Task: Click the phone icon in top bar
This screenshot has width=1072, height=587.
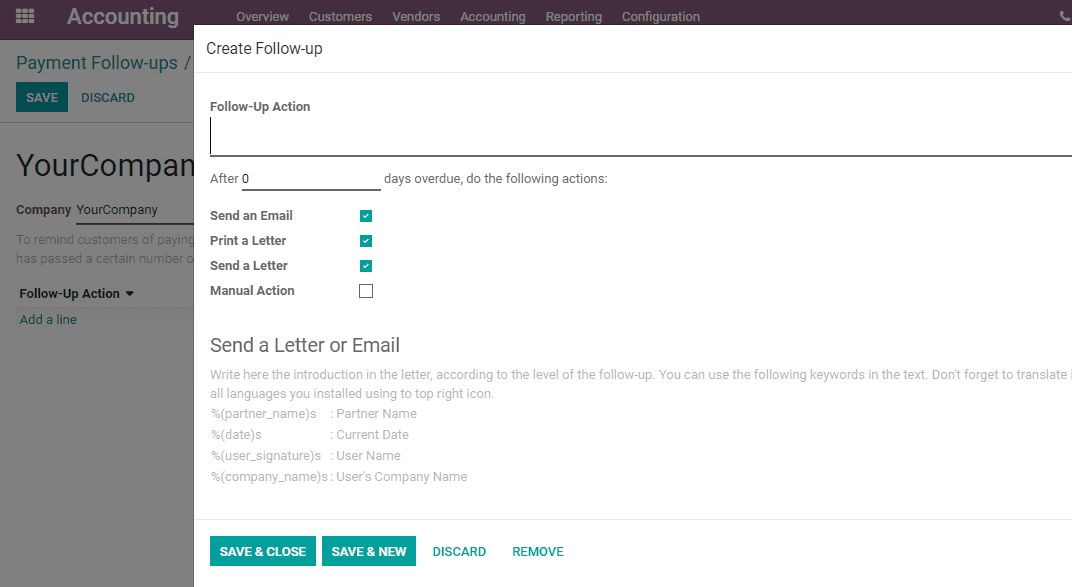Action: [x=1065, y=16]
